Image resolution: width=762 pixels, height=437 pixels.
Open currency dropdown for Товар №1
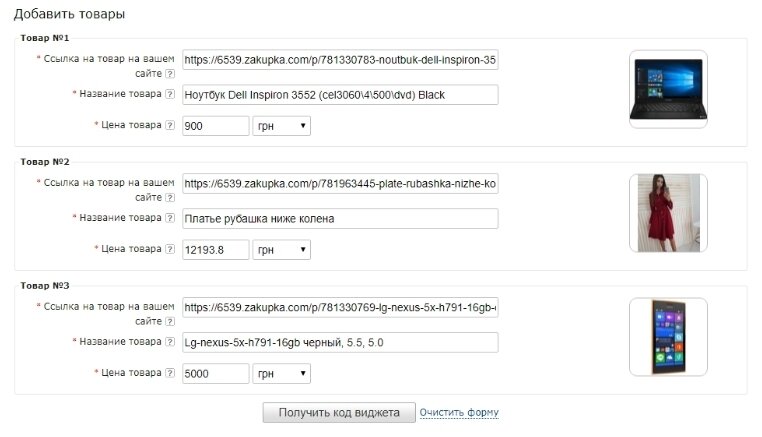(x=282, y=126)
